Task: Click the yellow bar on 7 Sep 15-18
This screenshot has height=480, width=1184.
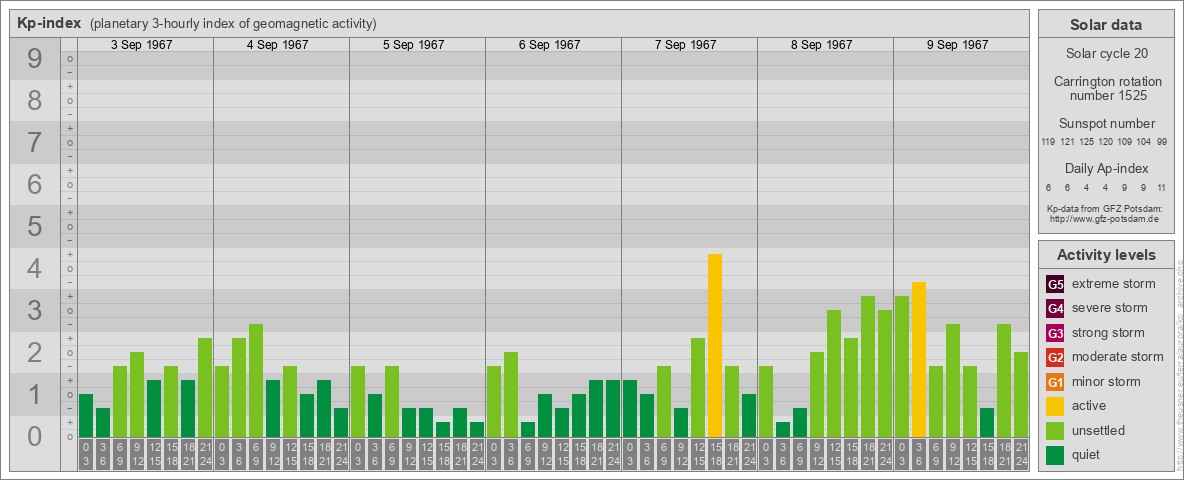Action: (714, 346)
